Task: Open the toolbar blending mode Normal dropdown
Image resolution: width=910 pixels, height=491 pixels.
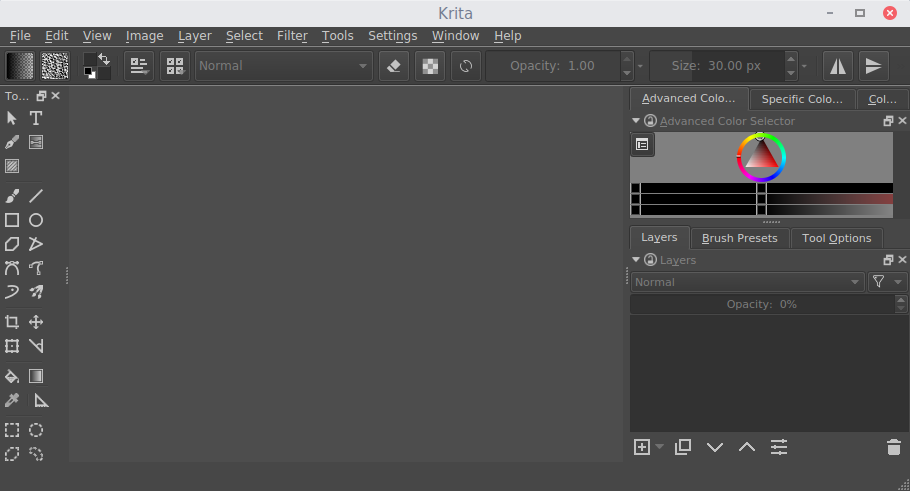Action: click(283, 66)
